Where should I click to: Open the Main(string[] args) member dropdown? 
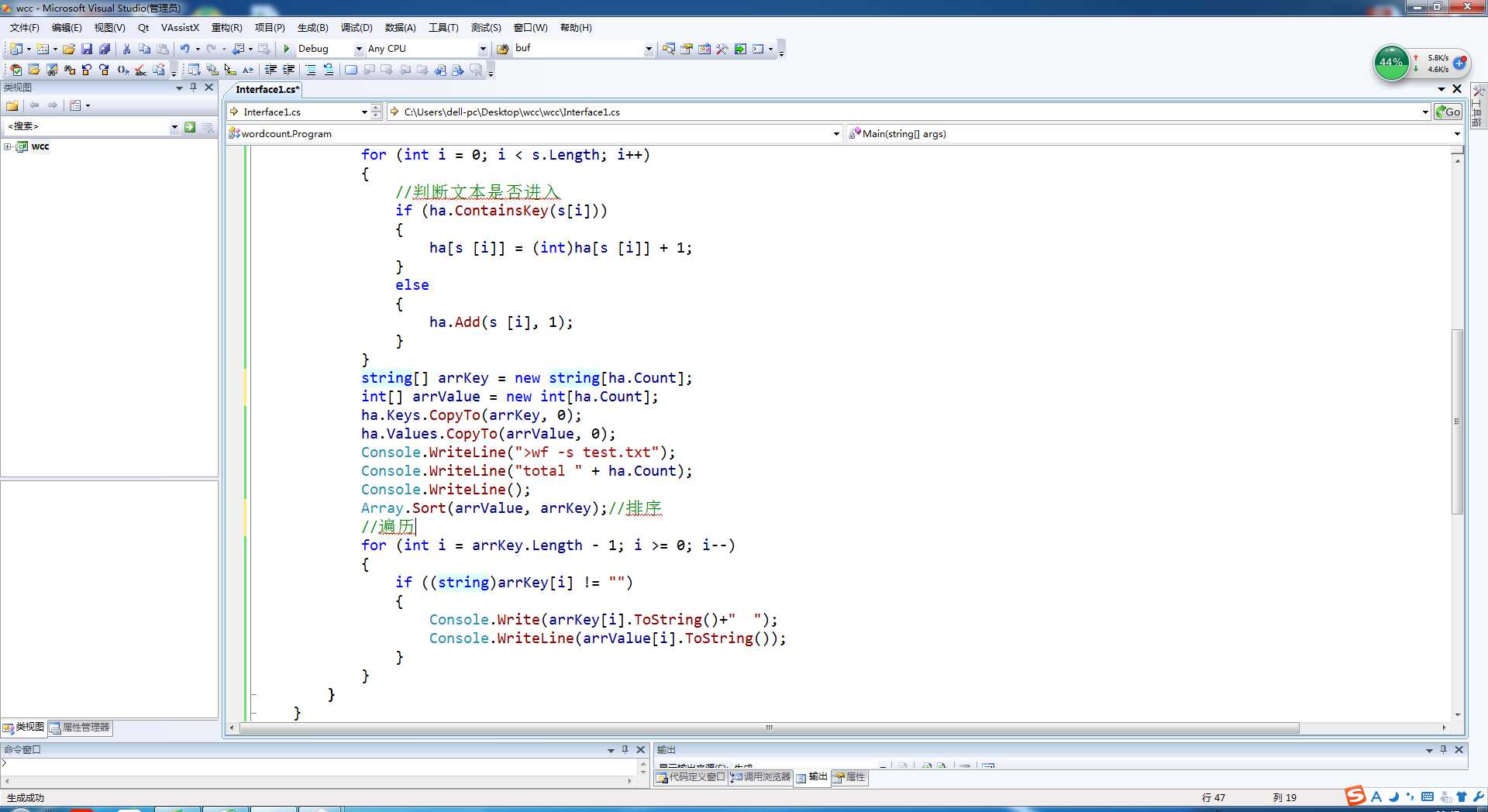(x=1457, y=134)
